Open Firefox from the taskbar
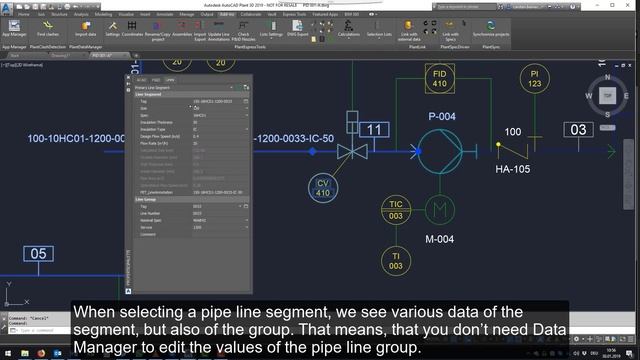 41,353
